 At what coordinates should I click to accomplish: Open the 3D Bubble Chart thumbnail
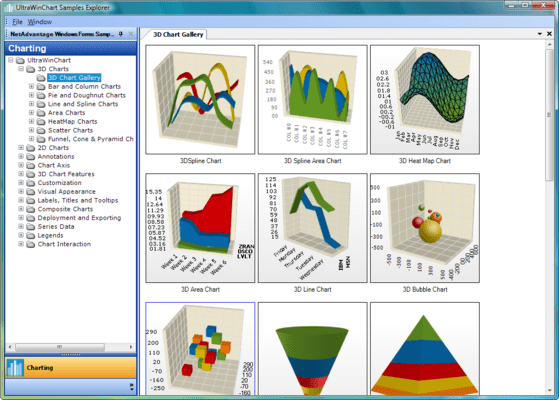tap(425, 228)
